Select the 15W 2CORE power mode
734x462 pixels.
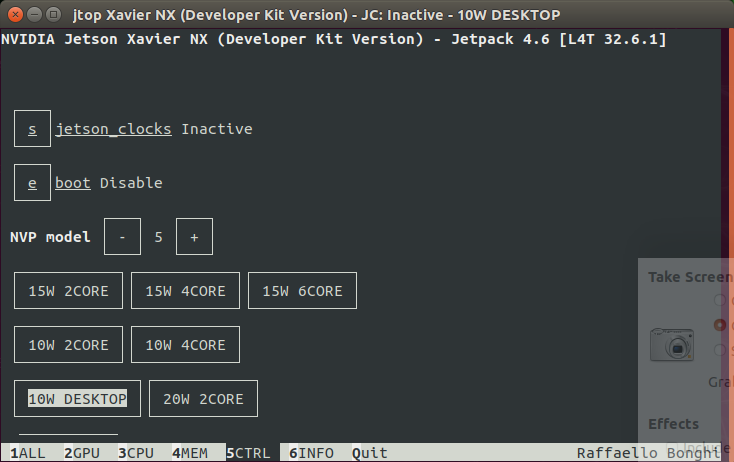[x=68, y=291]
